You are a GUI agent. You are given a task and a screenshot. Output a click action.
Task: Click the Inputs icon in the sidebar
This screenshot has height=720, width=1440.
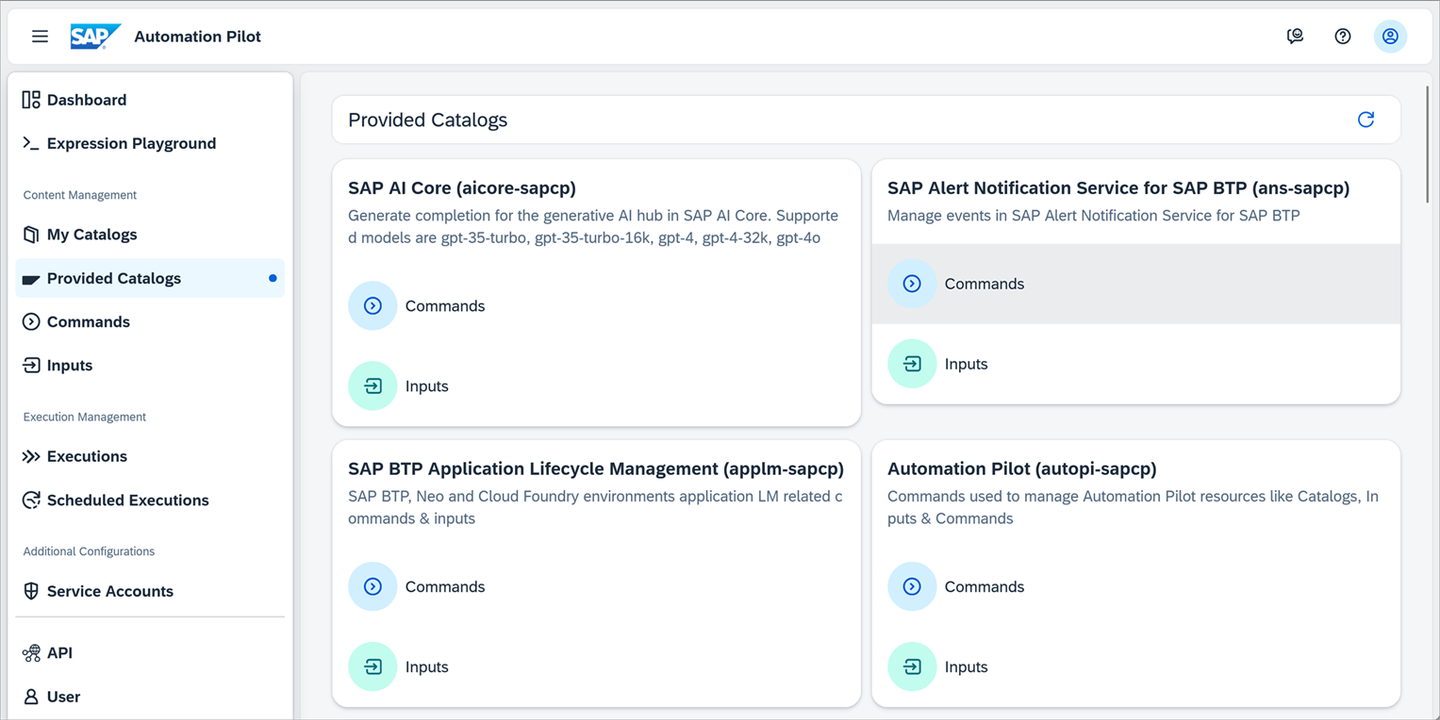tap(31, 365)
